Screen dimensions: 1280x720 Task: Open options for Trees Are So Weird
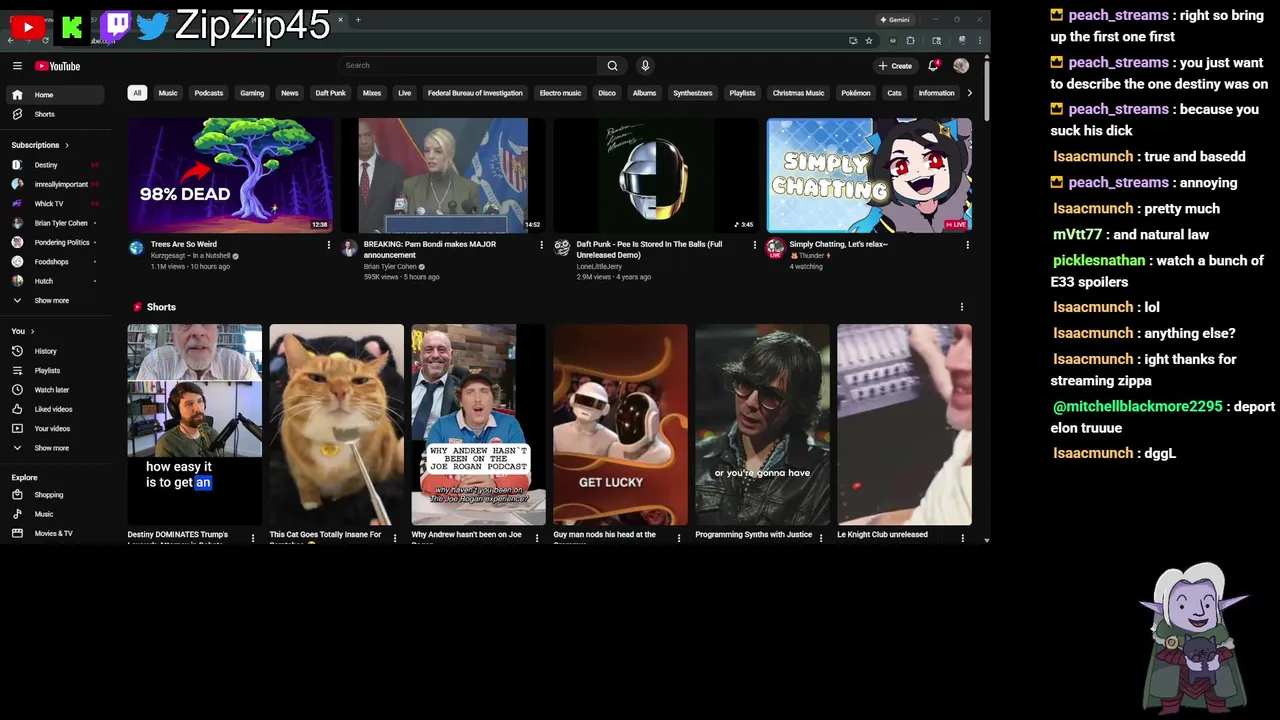click(328, 245)
